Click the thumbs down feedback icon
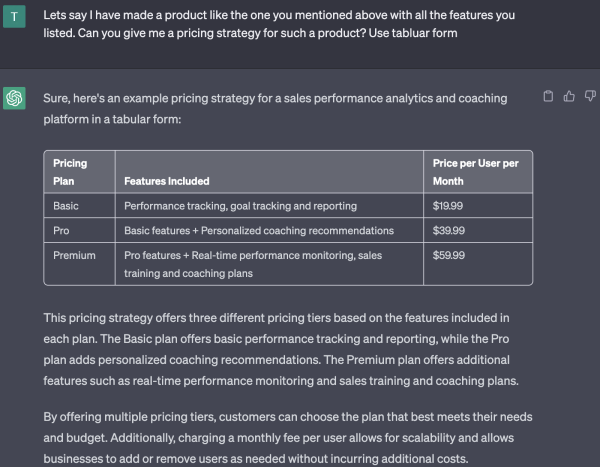 [x=588, y=97]
